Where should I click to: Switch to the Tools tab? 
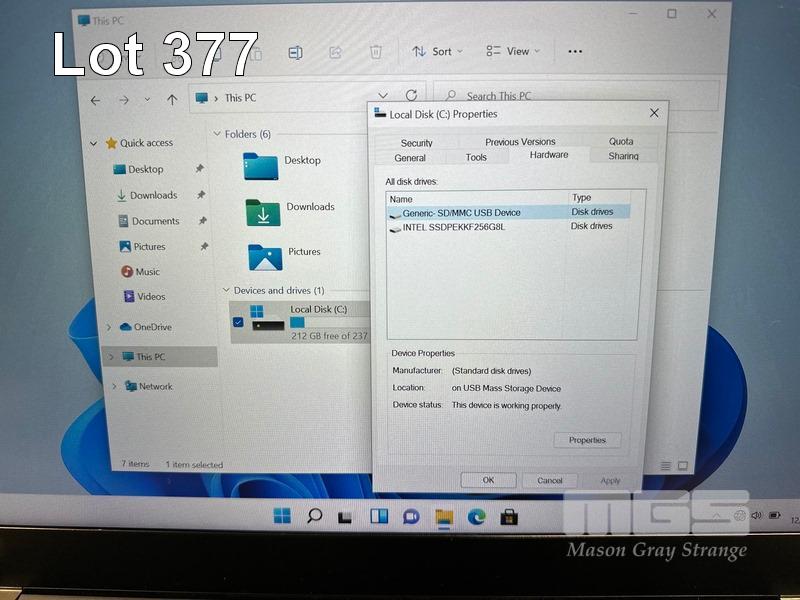point(476,157)
